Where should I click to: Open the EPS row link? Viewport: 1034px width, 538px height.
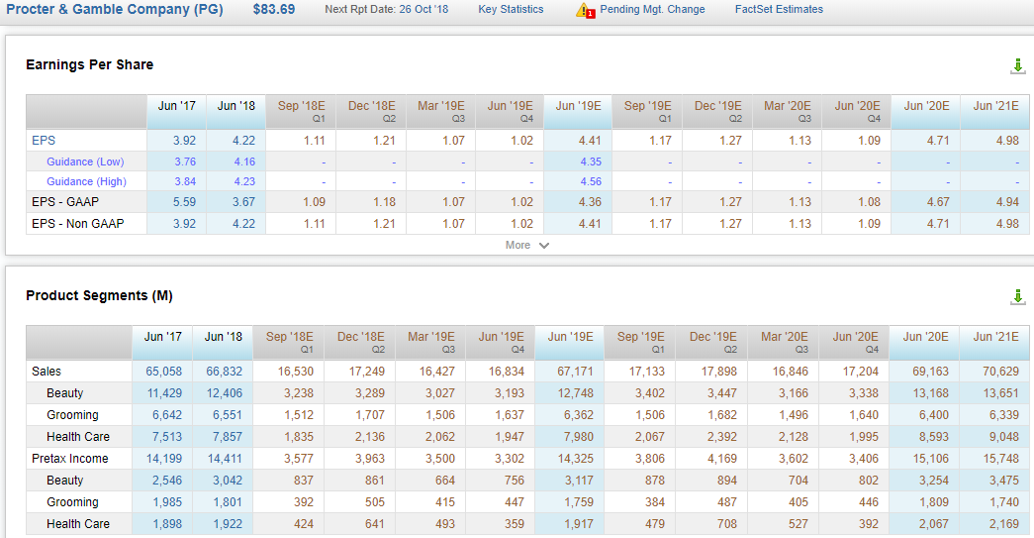44,140
